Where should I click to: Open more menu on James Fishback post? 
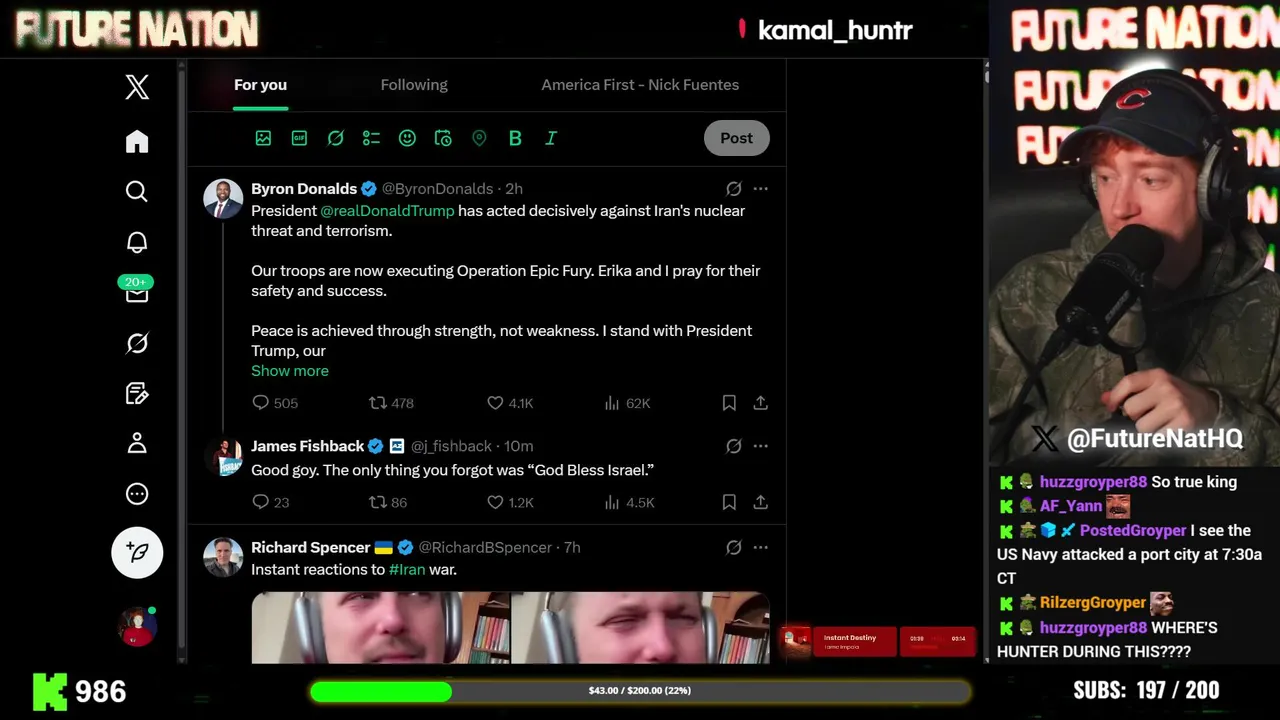coord(761,446)
